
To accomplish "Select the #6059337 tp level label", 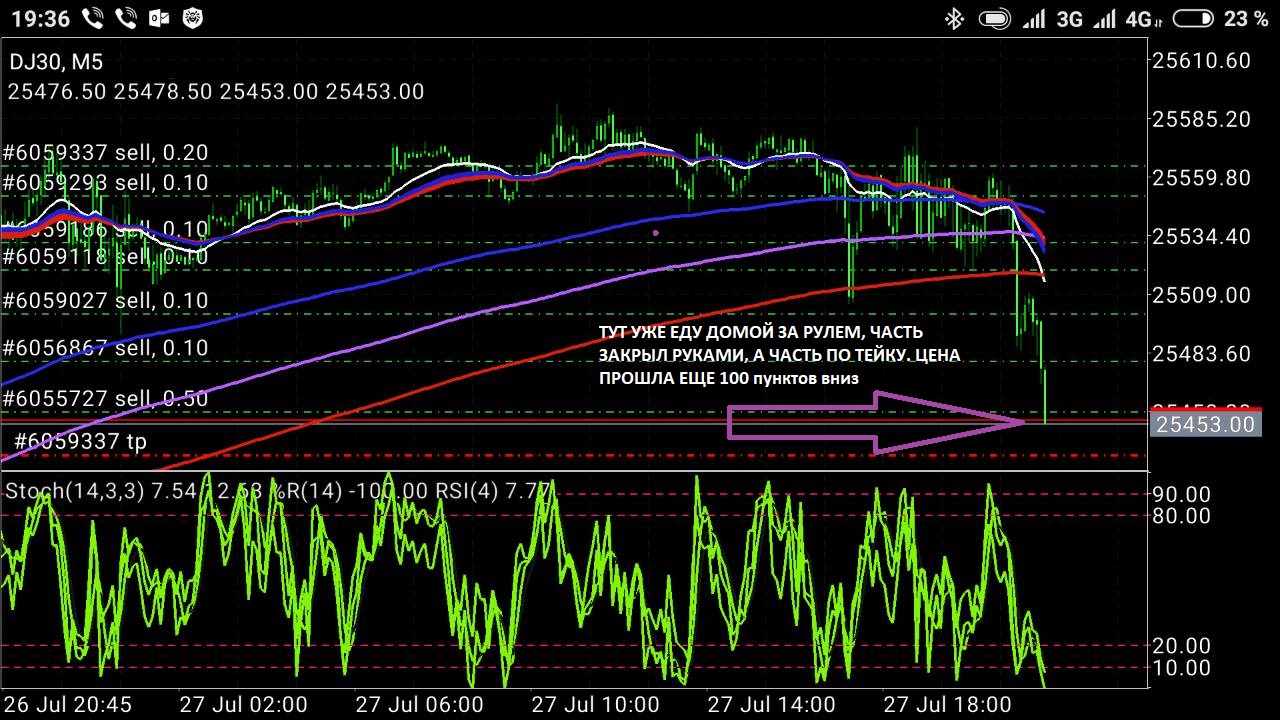I will pyautogui.click(x=81, y=441).
